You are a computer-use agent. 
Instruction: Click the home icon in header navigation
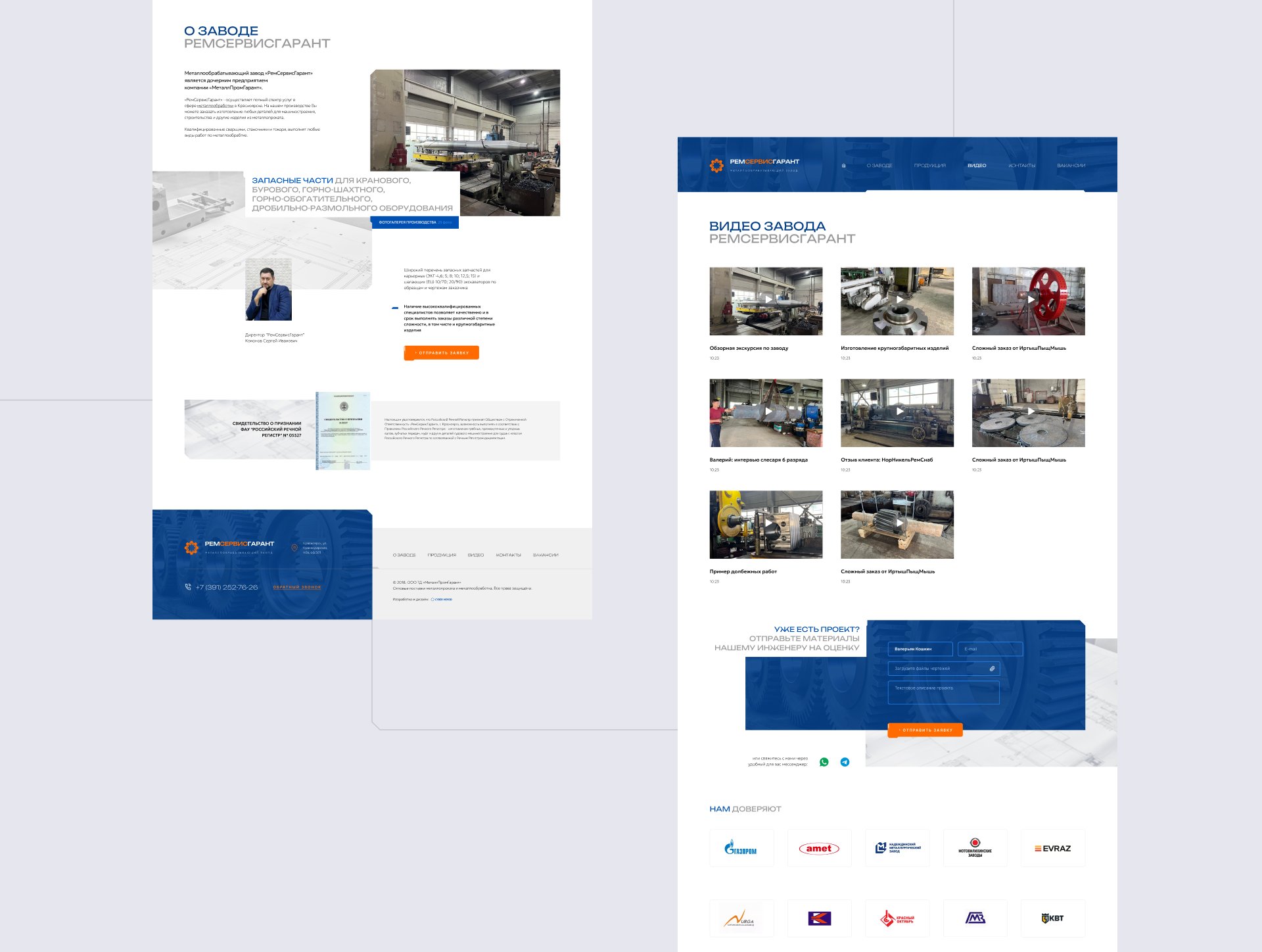(843, 166)
